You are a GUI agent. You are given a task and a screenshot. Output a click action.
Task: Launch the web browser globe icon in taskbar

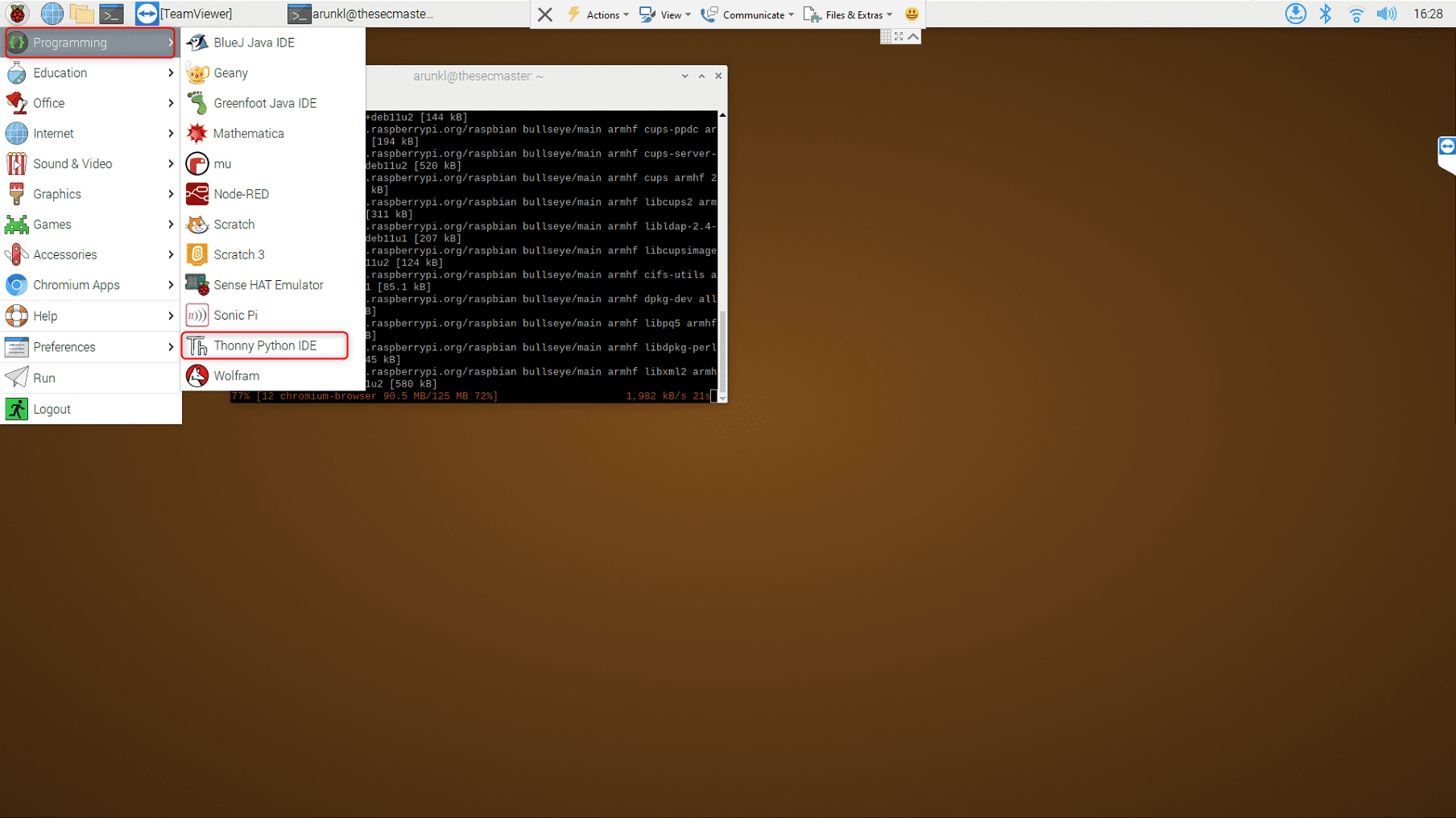click(52, 14)
